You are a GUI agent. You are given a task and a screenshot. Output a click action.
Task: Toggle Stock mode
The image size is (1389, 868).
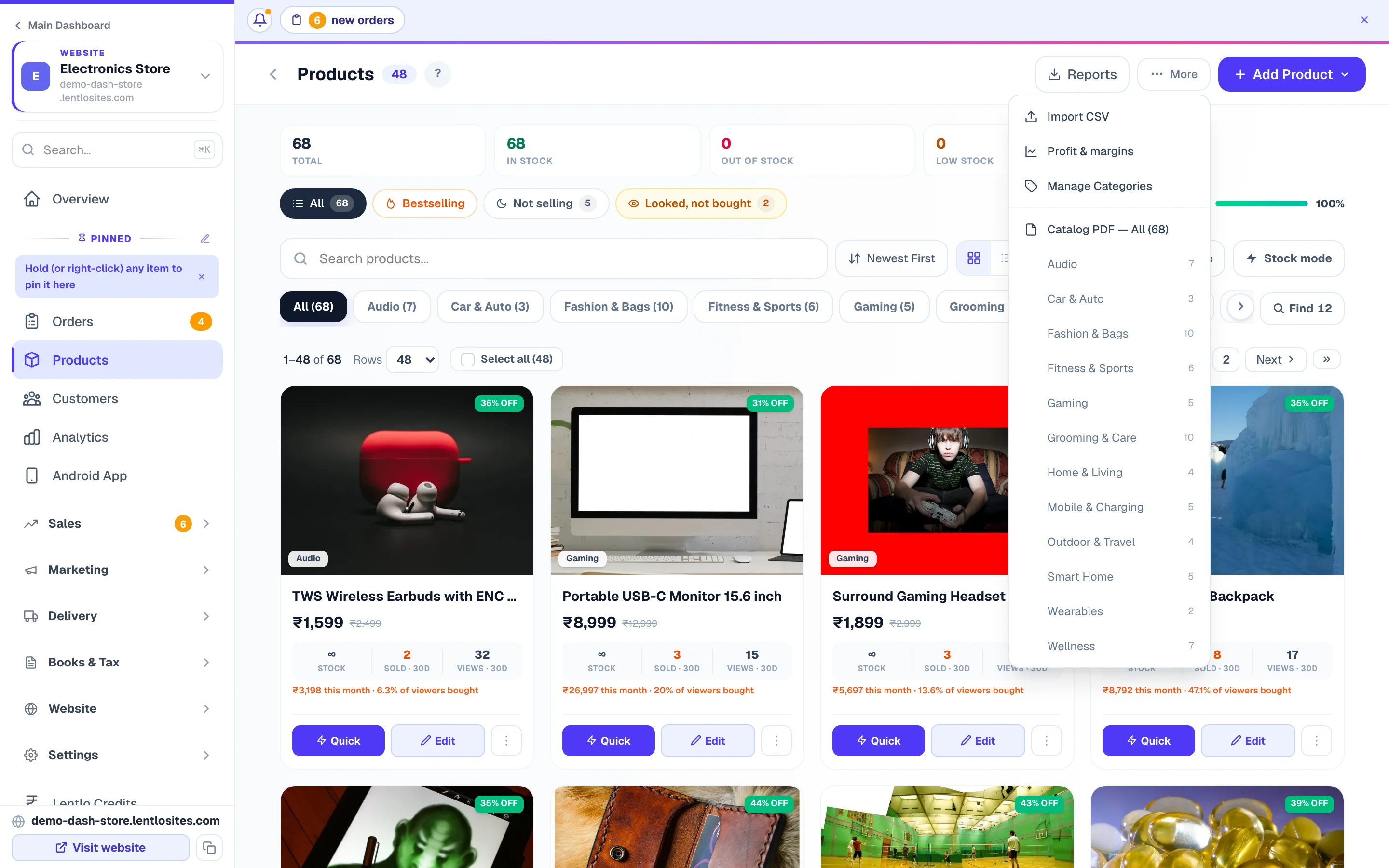coord(1289,258)
